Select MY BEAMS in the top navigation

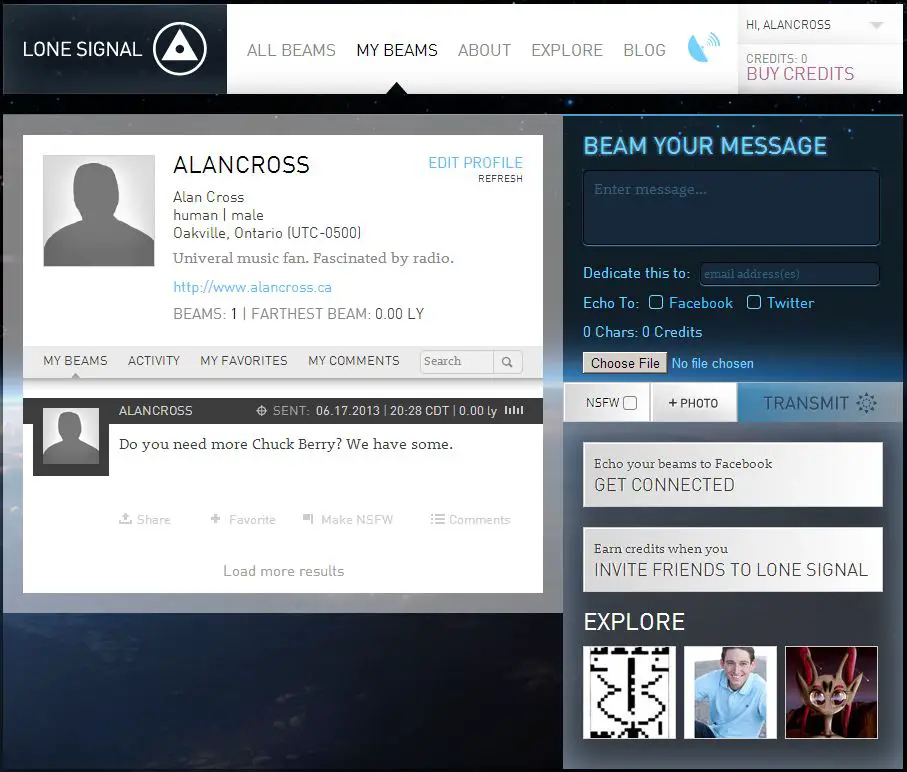397,50
